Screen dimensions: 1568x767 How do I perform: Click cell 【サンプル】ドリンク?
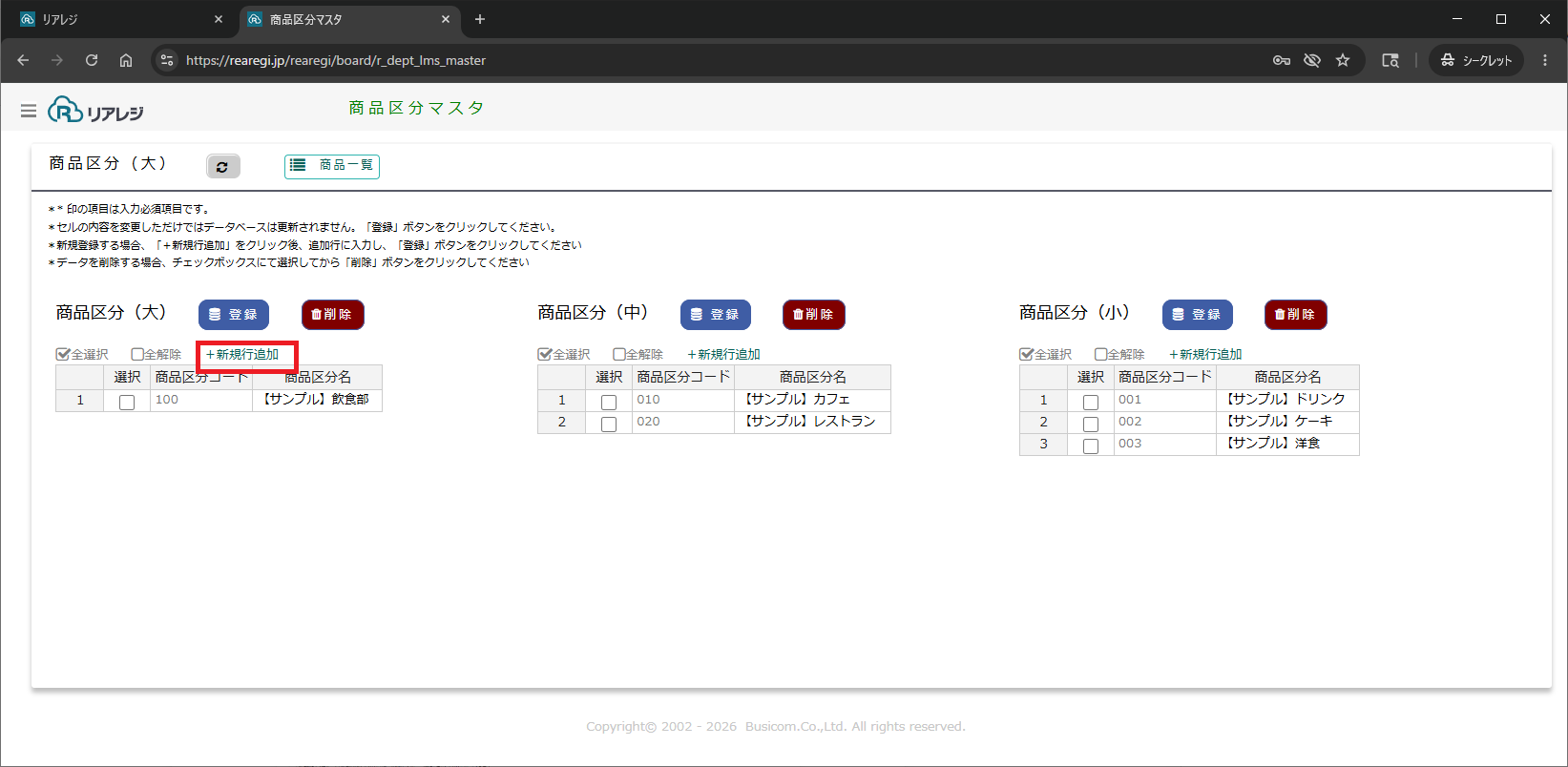point(1287,400)
